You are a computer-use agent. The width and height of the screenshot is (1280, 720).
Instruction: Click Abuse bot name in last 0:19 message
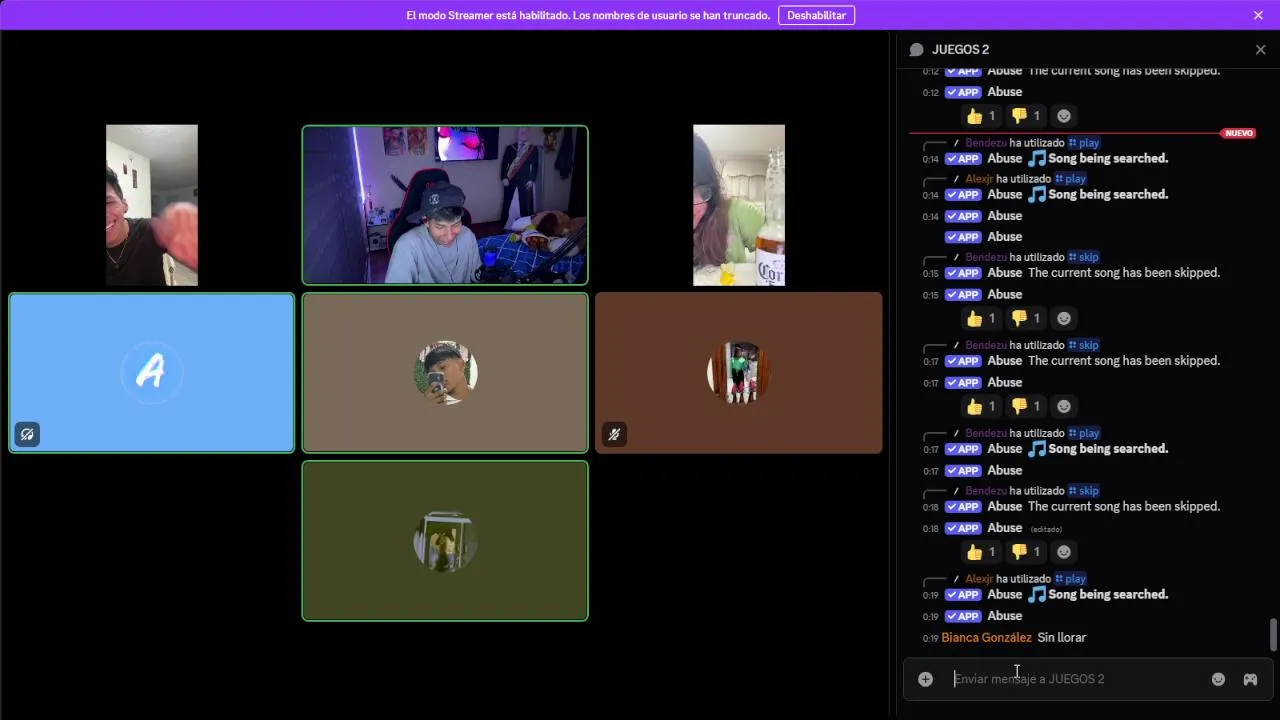click(x=1005, y=616)
